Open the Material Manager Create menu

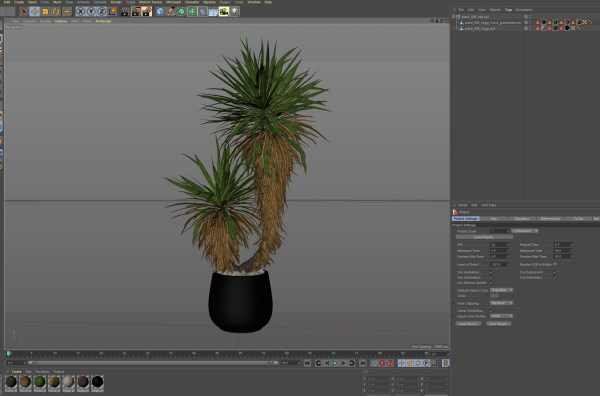[x=16, y=372]
